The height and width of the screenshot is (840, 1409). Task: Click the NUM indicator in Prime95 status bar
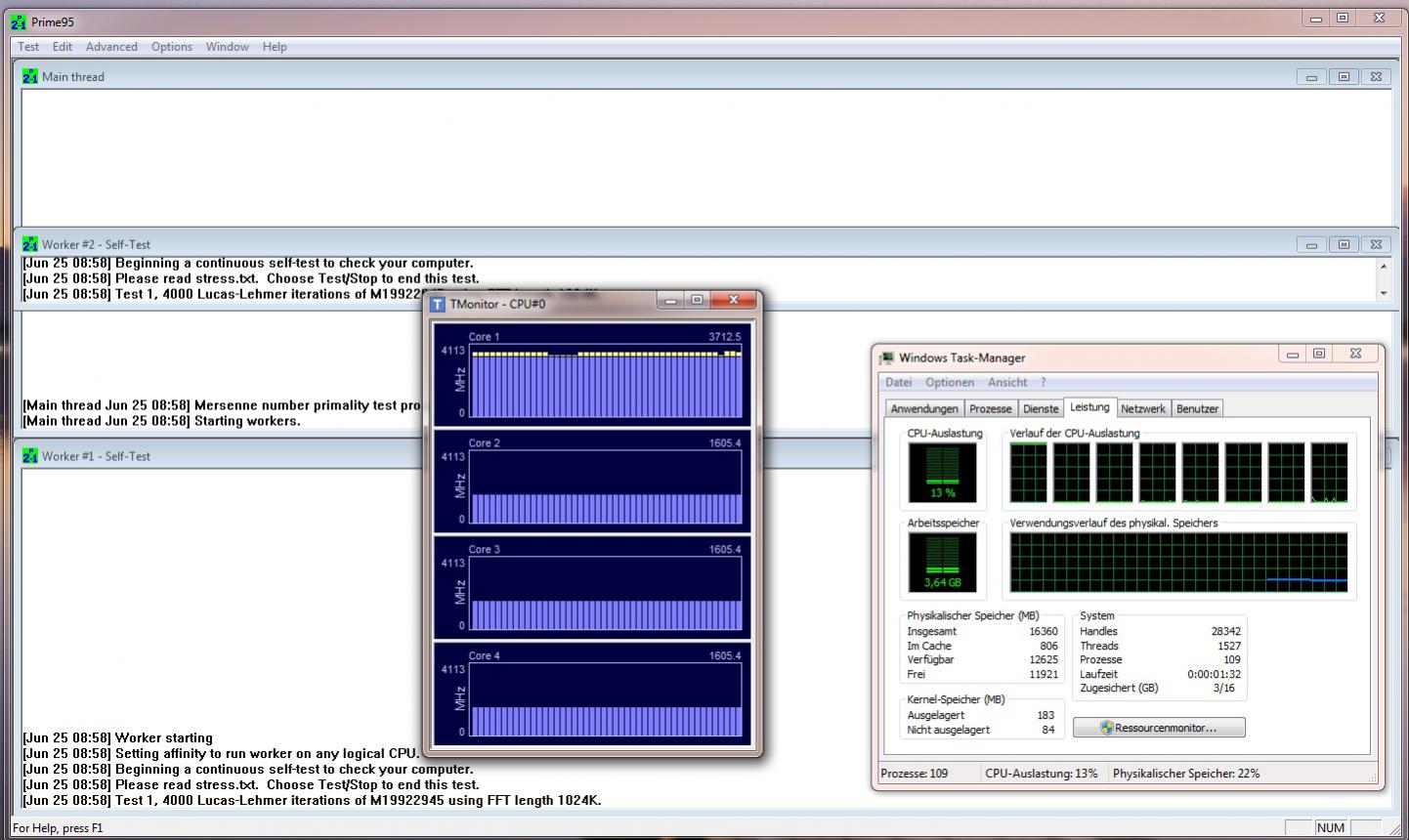click(1330, 828)
